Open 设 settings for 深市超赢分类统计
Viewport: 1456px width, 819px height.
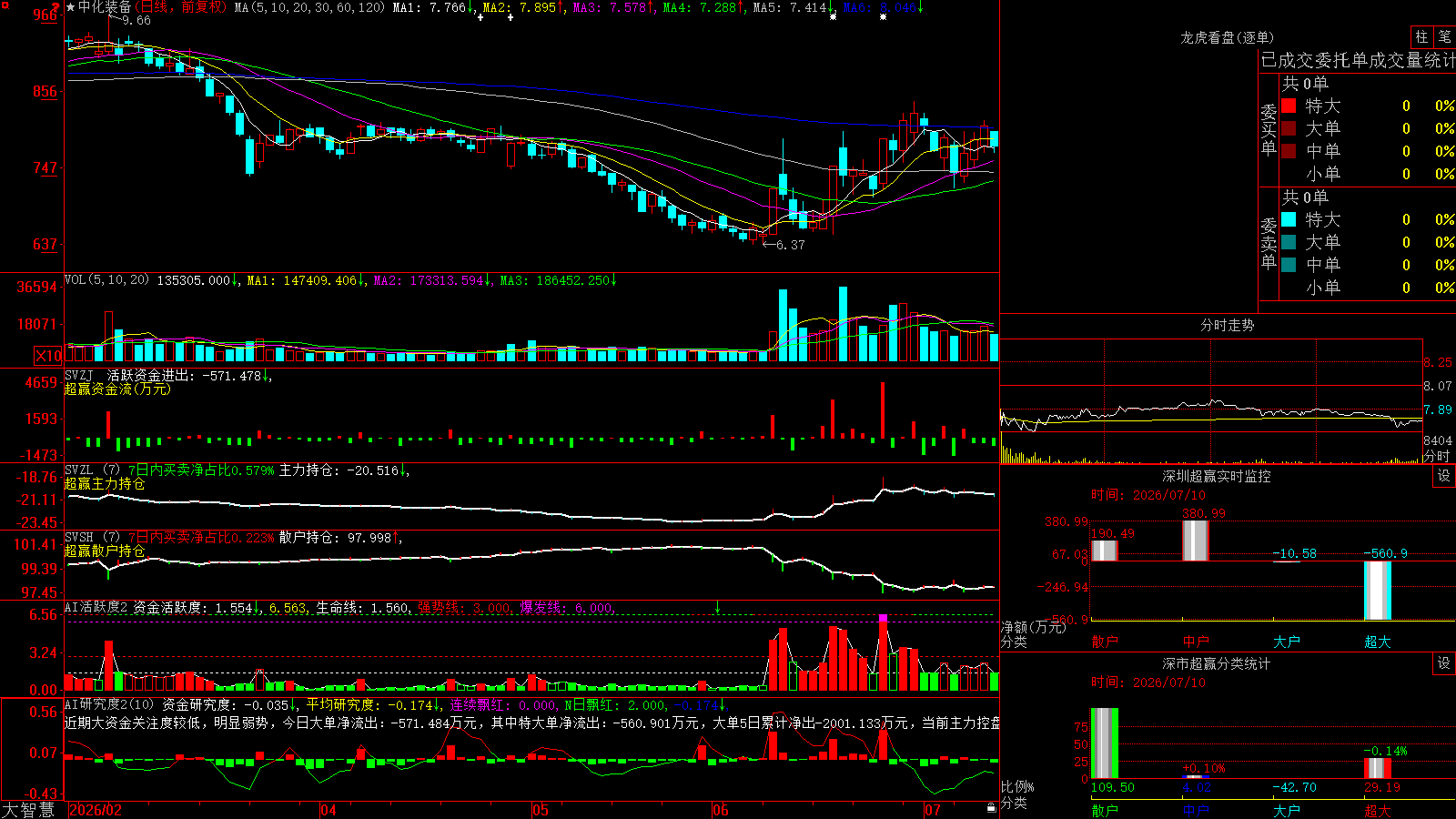tap(1444, 663)
